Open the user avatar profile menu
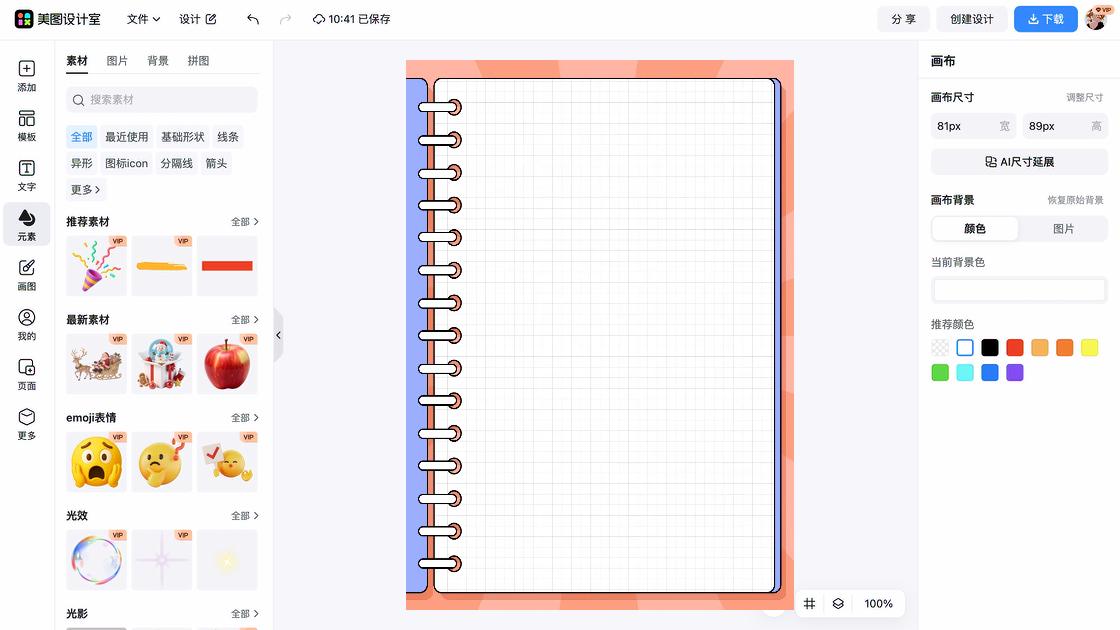This screenshot has height=630, width=1120. 1097,19
